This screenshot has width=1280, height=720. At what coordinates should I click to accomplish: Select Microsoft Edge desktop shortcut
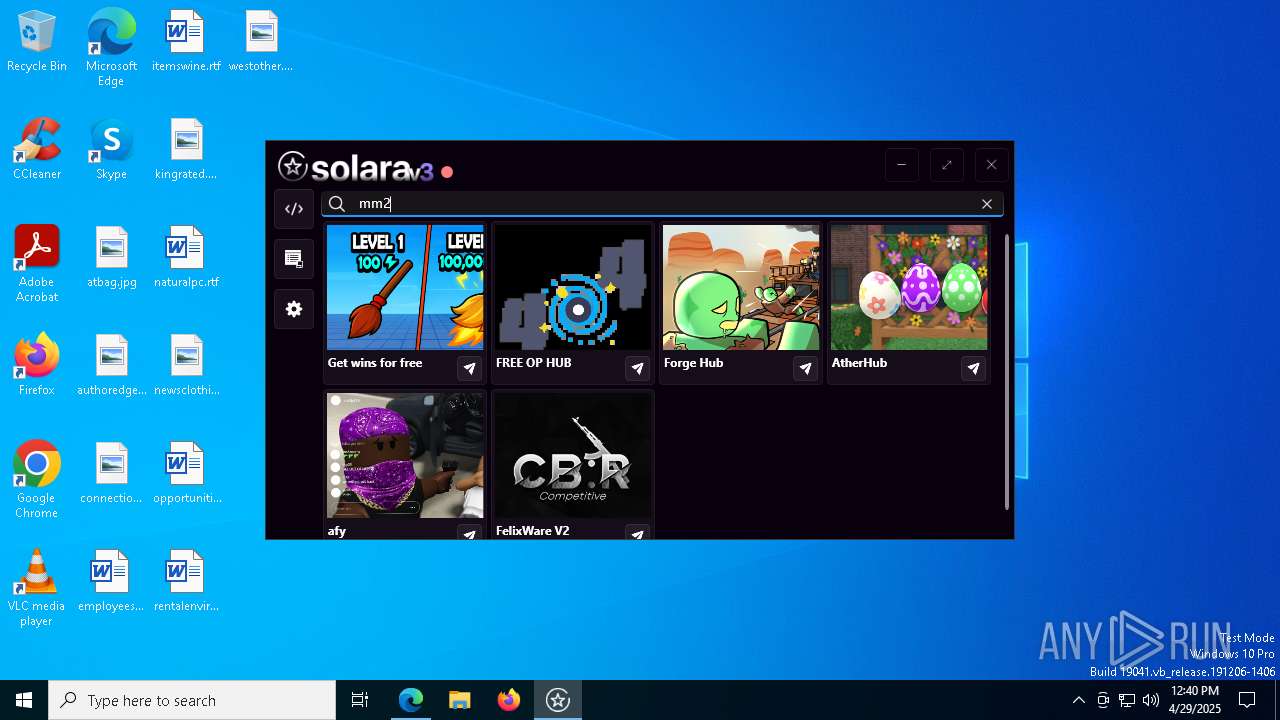point(111,48)
